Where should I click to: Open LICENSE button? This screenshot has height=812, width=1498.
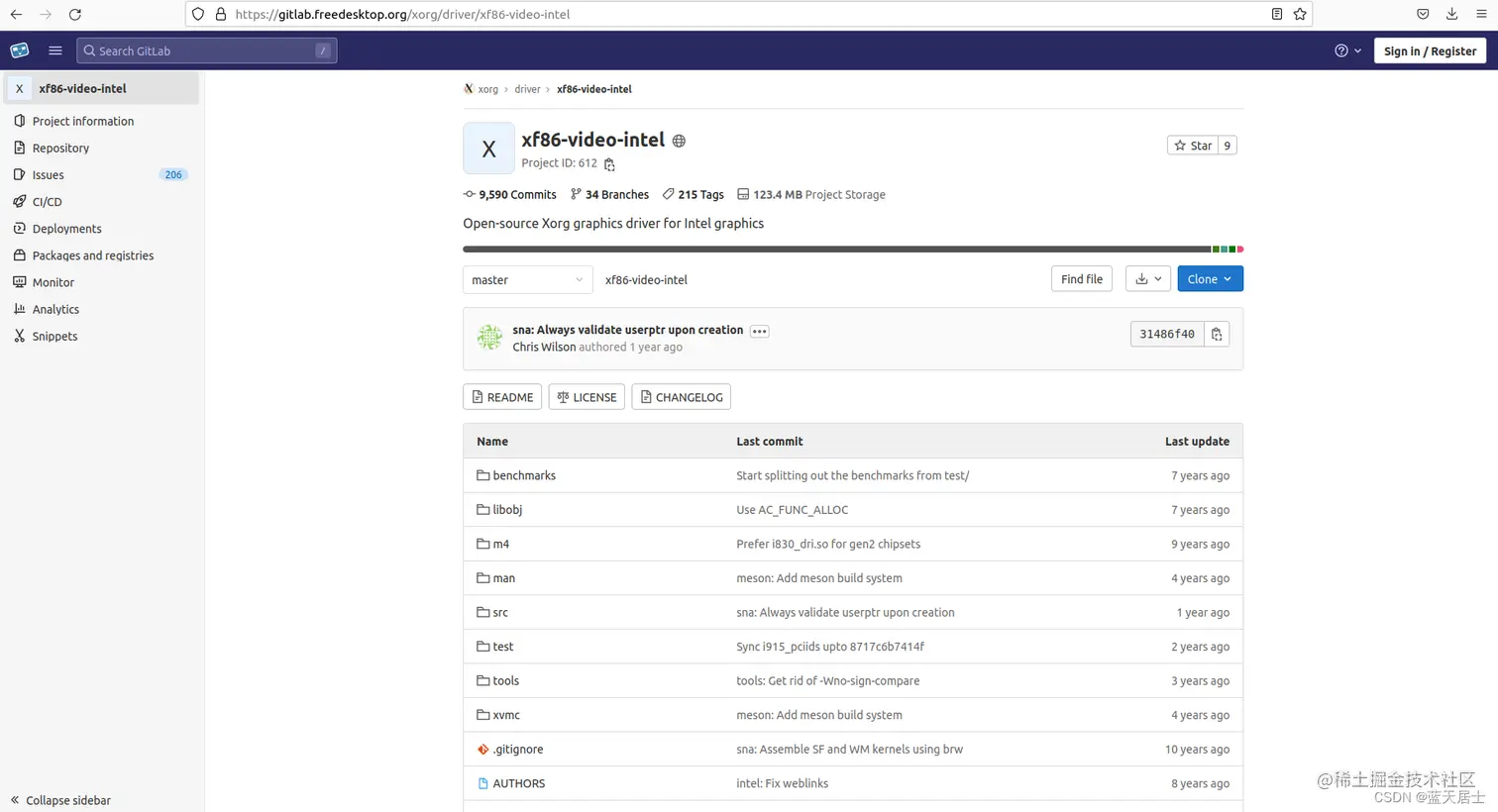[587, 397]
